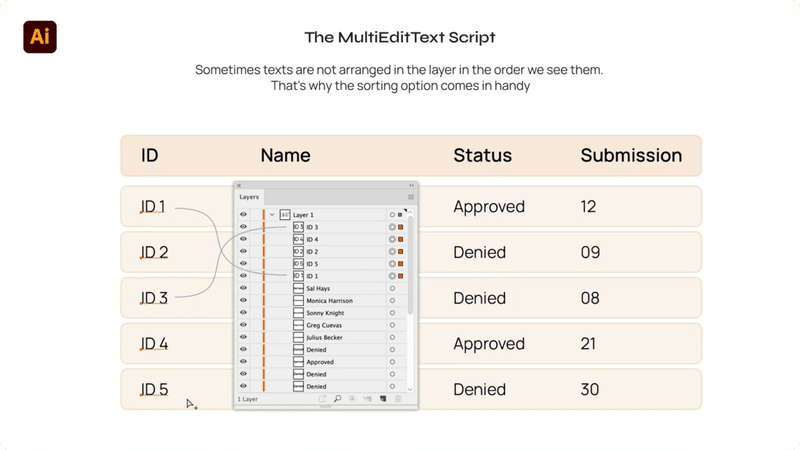Image resolution: width=800 pixels, height=450 pixels.
Task: Click the Create New Sublayer icon
Action: click(x=368, y=399)
